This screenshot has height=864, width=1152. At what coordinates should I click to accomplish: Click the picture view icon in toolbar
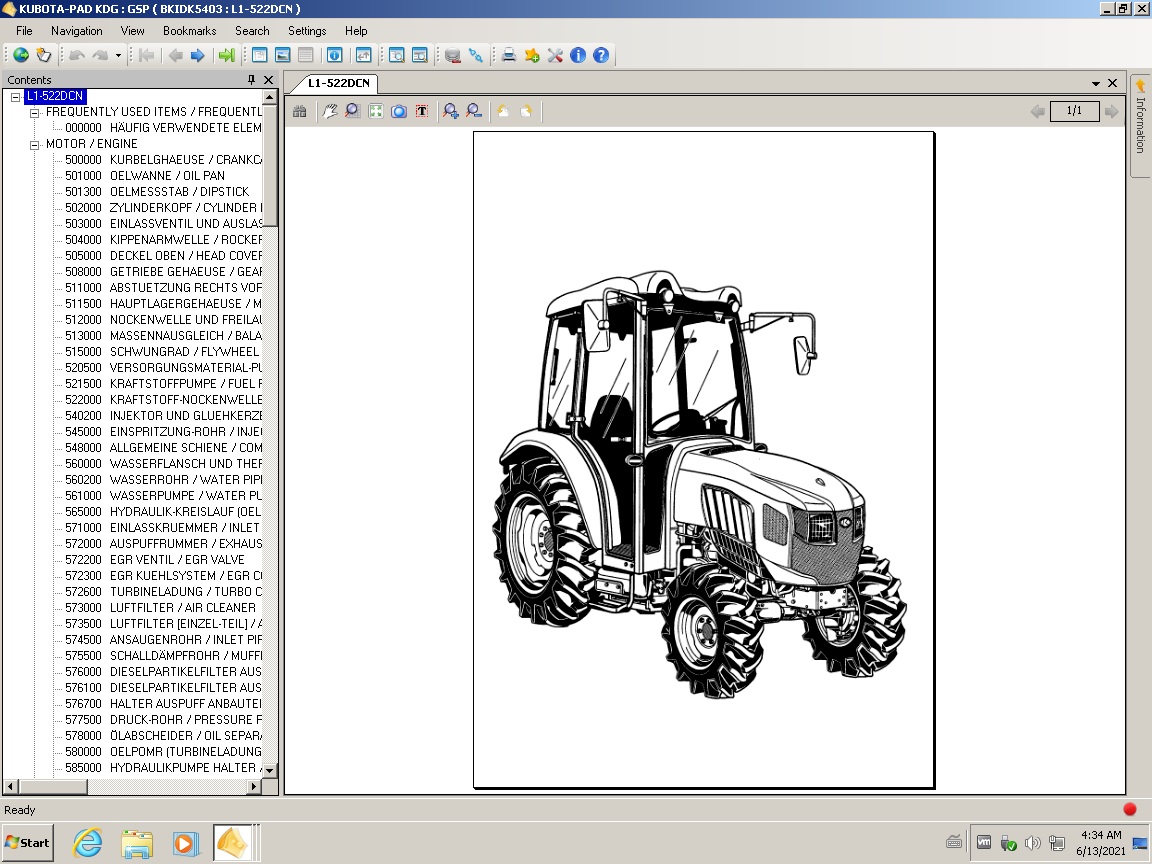(283, 55)
